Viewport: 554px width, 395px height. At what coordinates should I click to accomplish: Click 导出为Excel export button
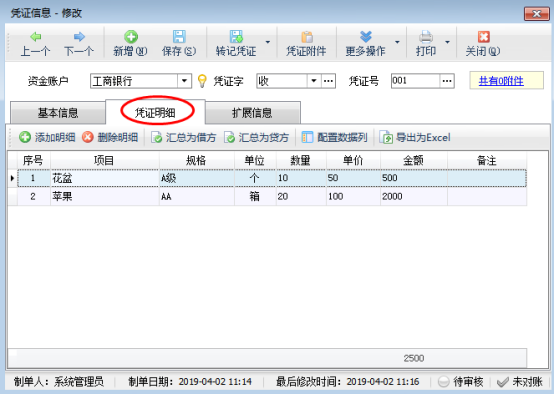pos(415,137)
